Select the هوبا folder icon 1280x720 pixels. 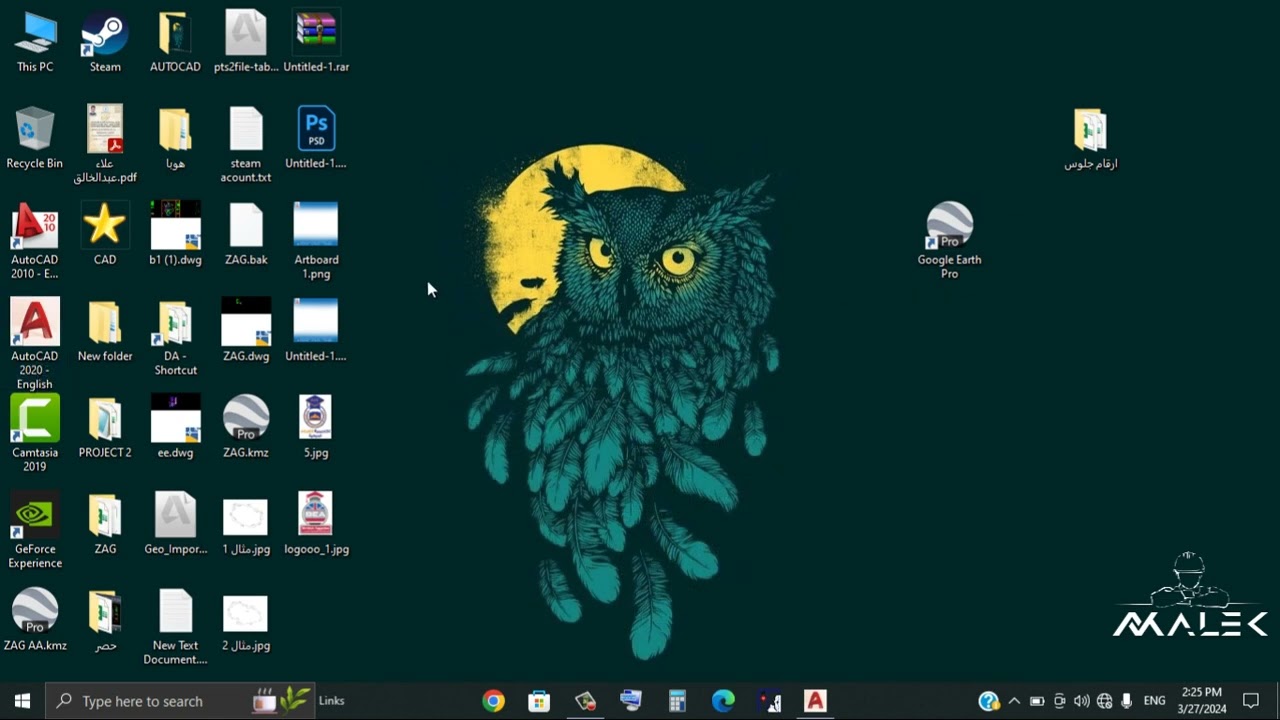coord(175,138)
